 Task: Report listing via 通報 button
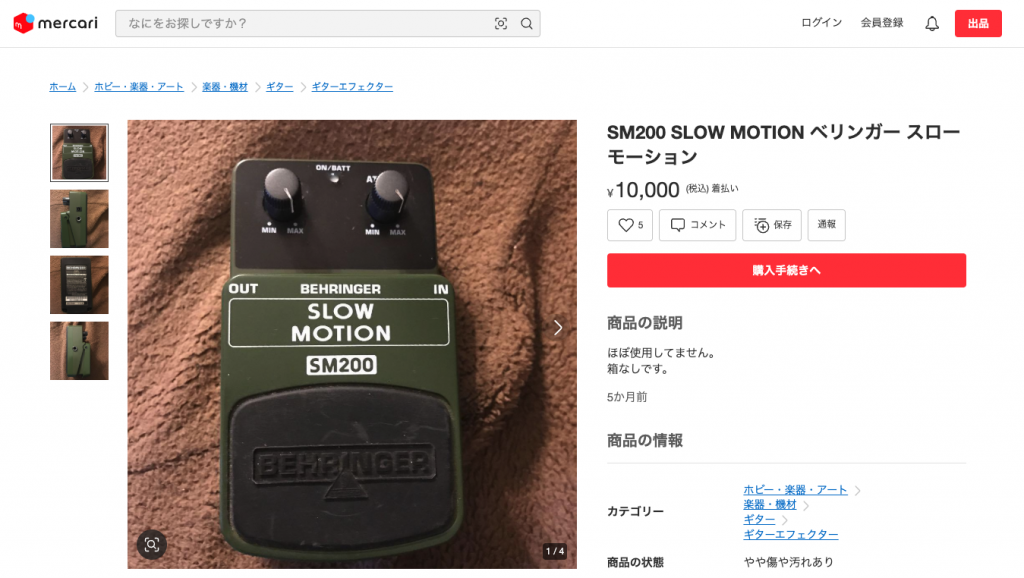pyautogui.click(x=826, y=225)
